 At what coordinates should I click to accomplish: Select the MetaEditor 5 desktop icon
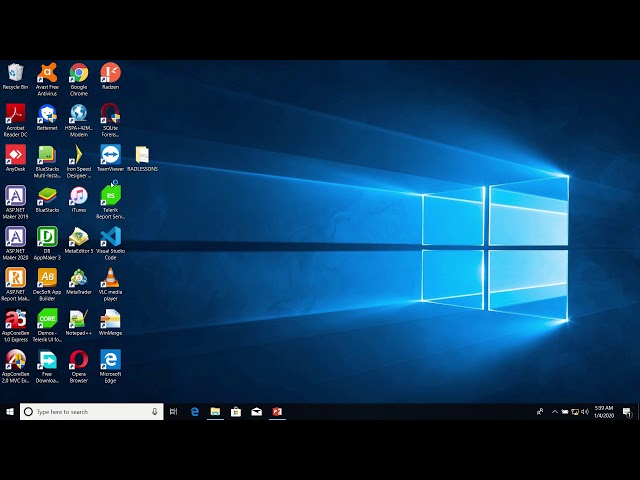click(x=79, y=240)
